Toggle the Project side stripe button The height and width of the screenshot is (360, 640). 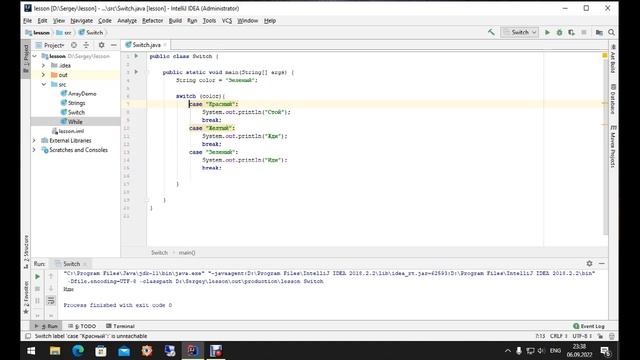[x=26, y=58]
